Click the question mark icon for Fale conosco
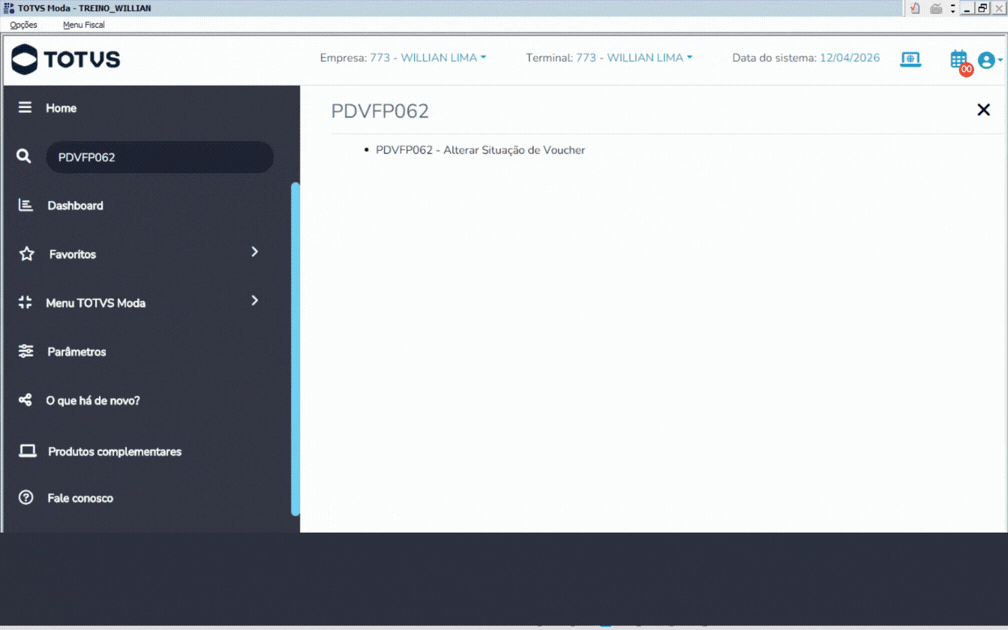This screenshot has height=630, width=1008. 26,498
